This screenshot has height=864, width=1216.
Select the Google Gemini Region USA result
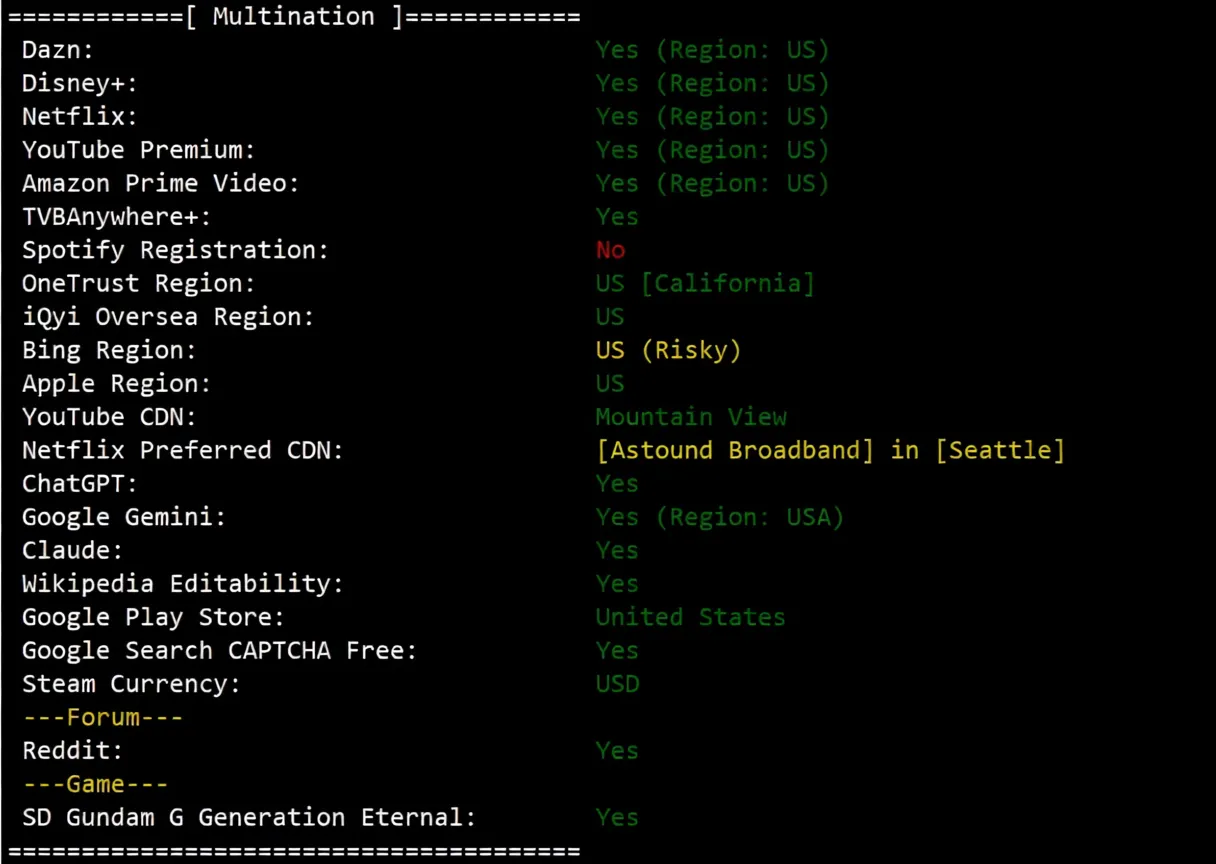[720, 517]
